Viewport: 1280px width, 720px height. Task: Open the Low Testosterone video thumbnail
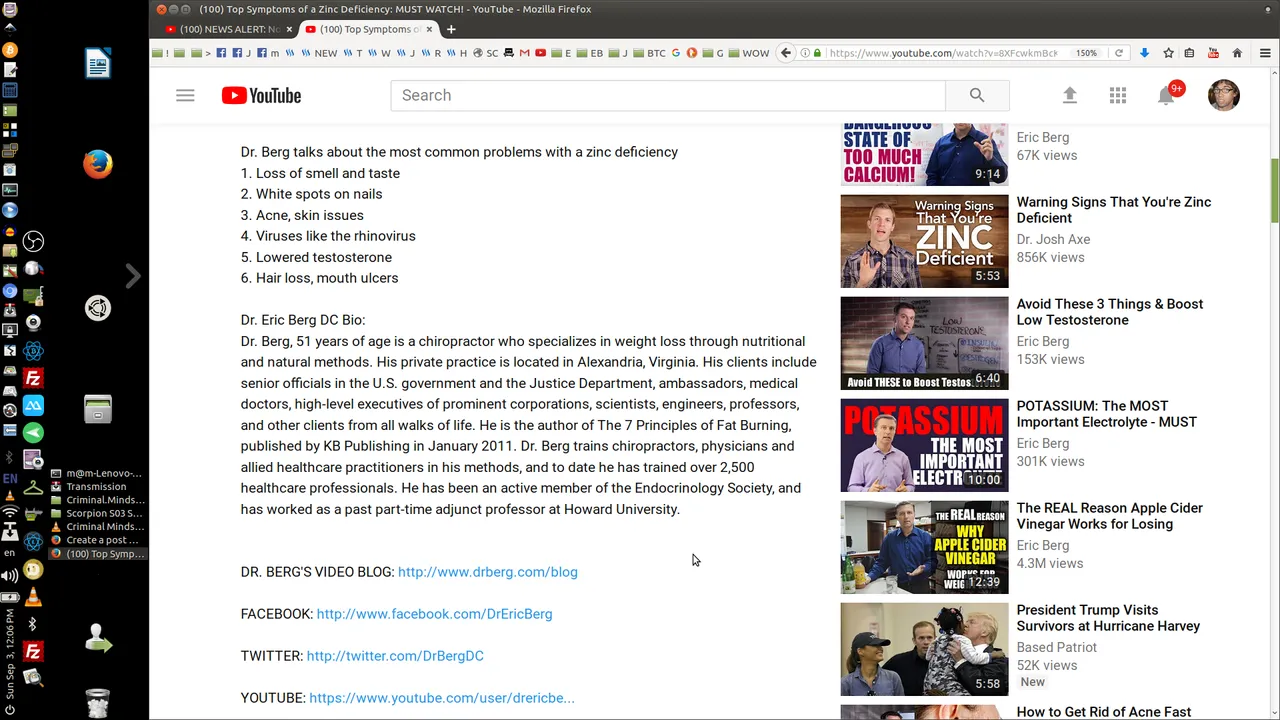pos(924,343)
